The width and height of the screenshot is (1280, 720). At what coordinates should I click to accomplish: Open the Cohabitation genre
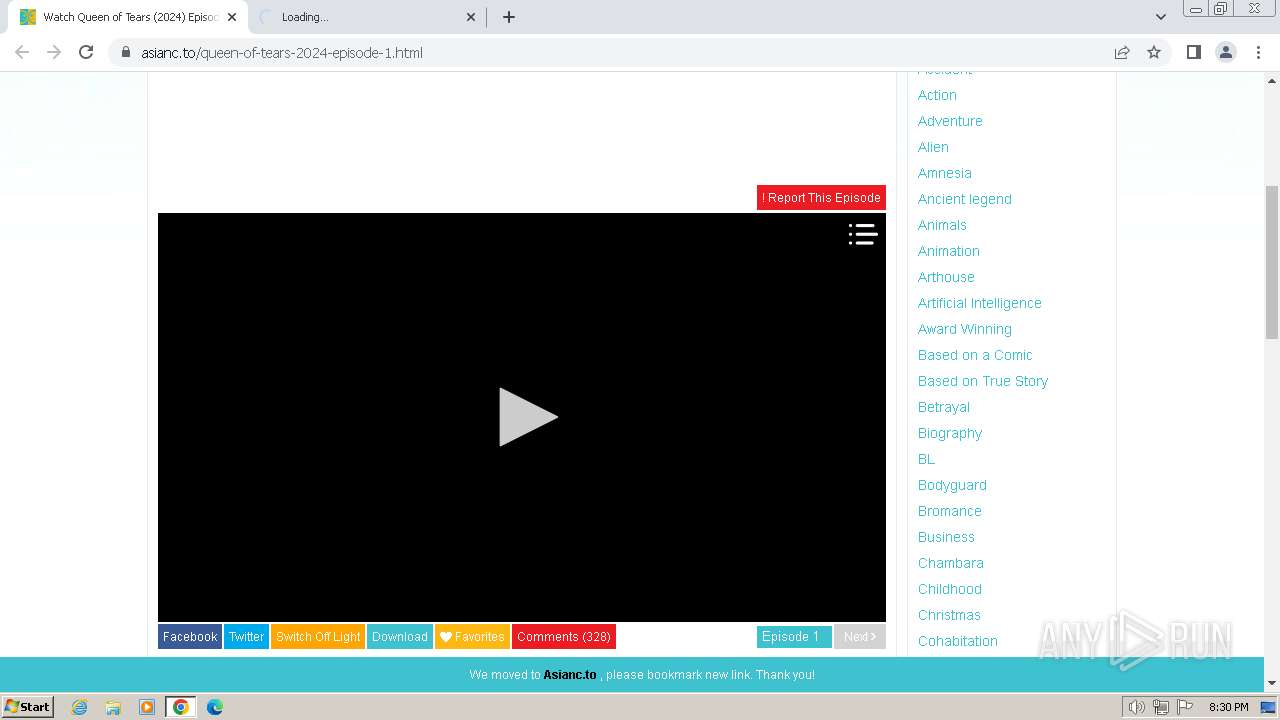tap(958, 641)
